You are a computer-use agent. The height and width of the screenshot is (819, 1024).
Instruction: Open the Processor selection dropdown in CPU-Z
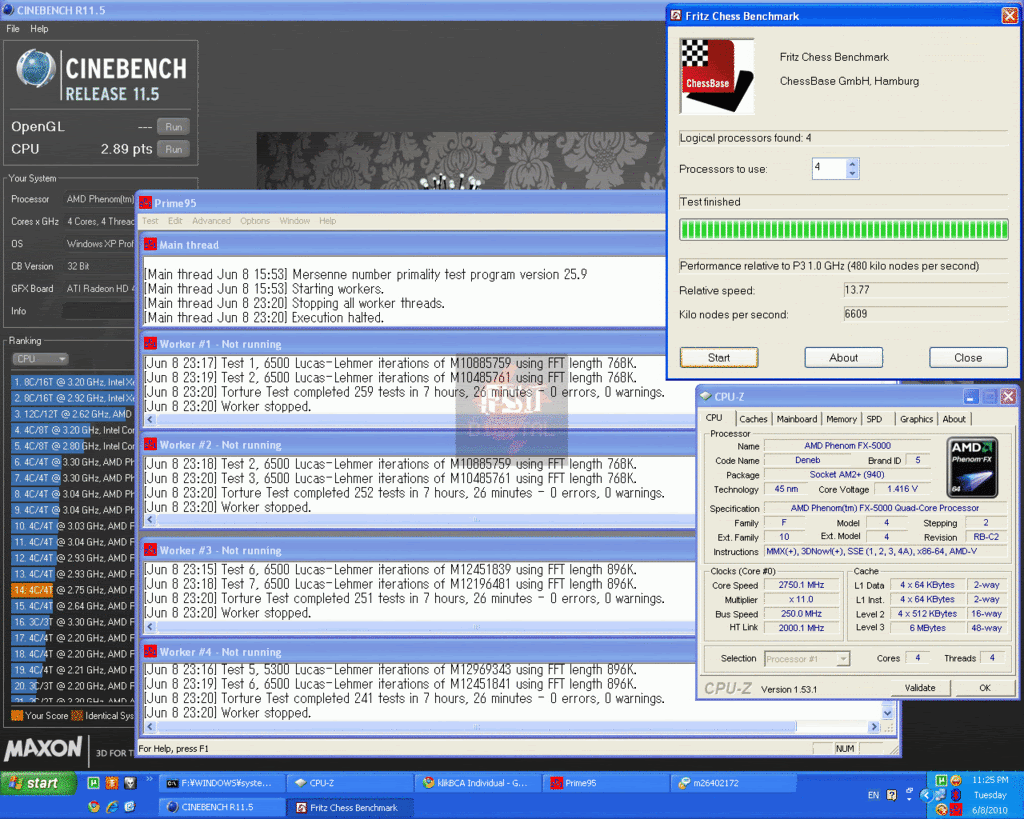pos(807,658)
